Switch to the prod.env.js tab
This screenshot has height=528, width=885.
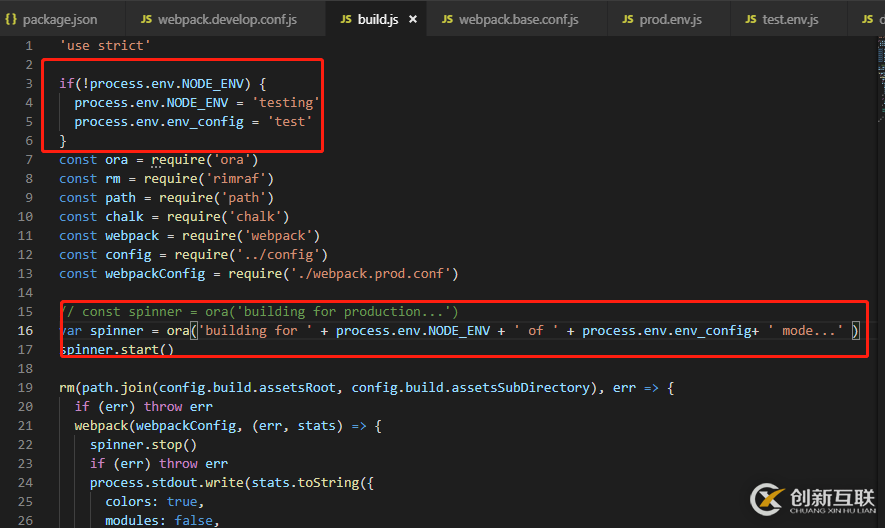coord(671,19)
